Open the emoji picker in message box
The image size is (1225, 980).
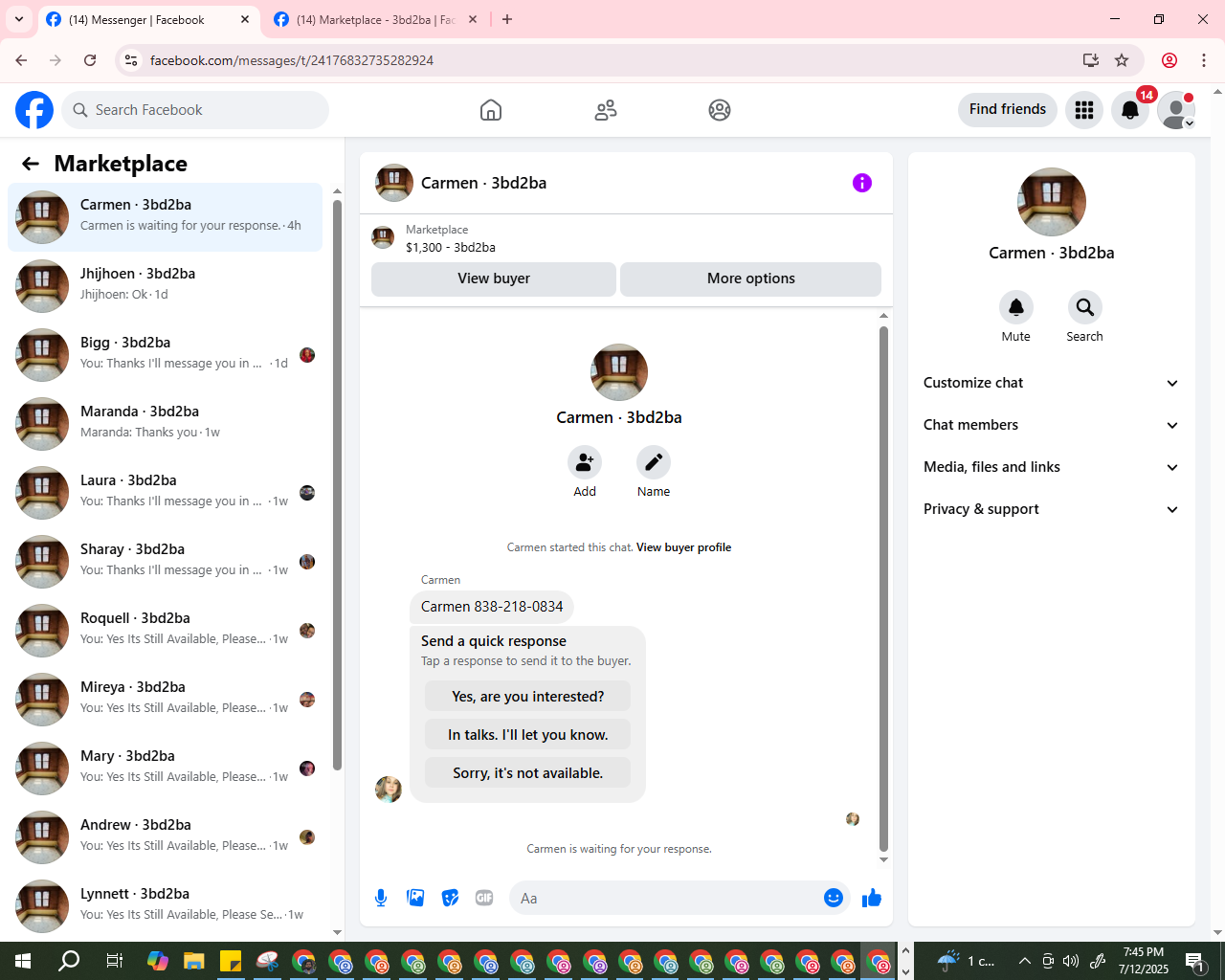point(834,898)
